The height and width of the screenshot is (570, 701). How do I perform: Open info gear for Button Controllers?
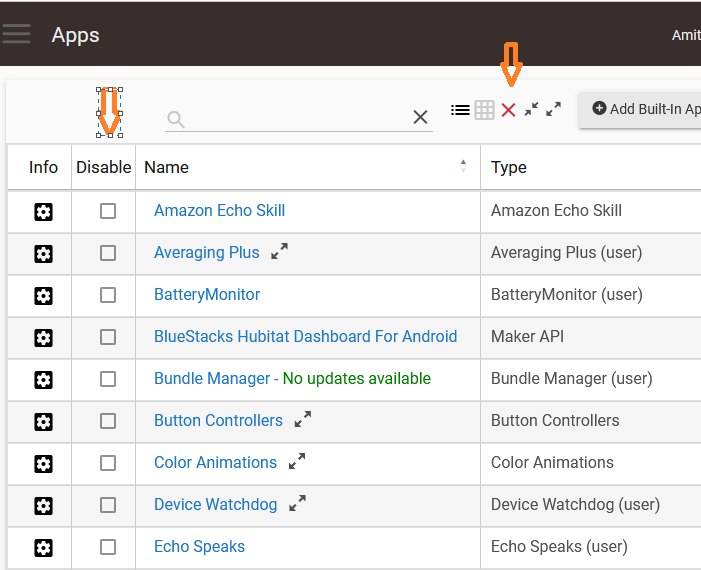click(43, 422)
